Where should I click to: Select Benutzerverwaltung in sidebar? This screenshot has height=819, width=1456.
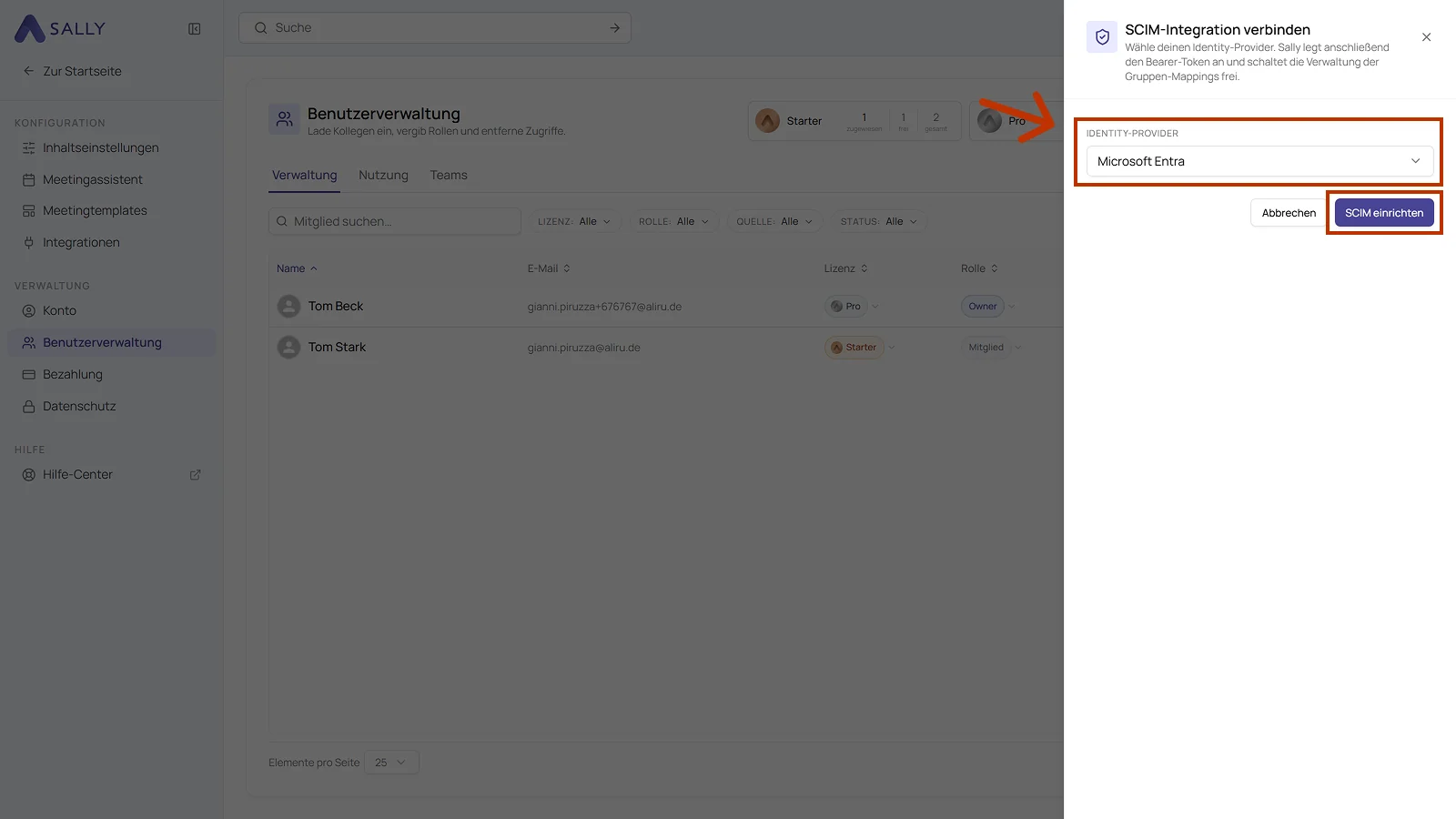pyautogui.click(x=112, y=342)
